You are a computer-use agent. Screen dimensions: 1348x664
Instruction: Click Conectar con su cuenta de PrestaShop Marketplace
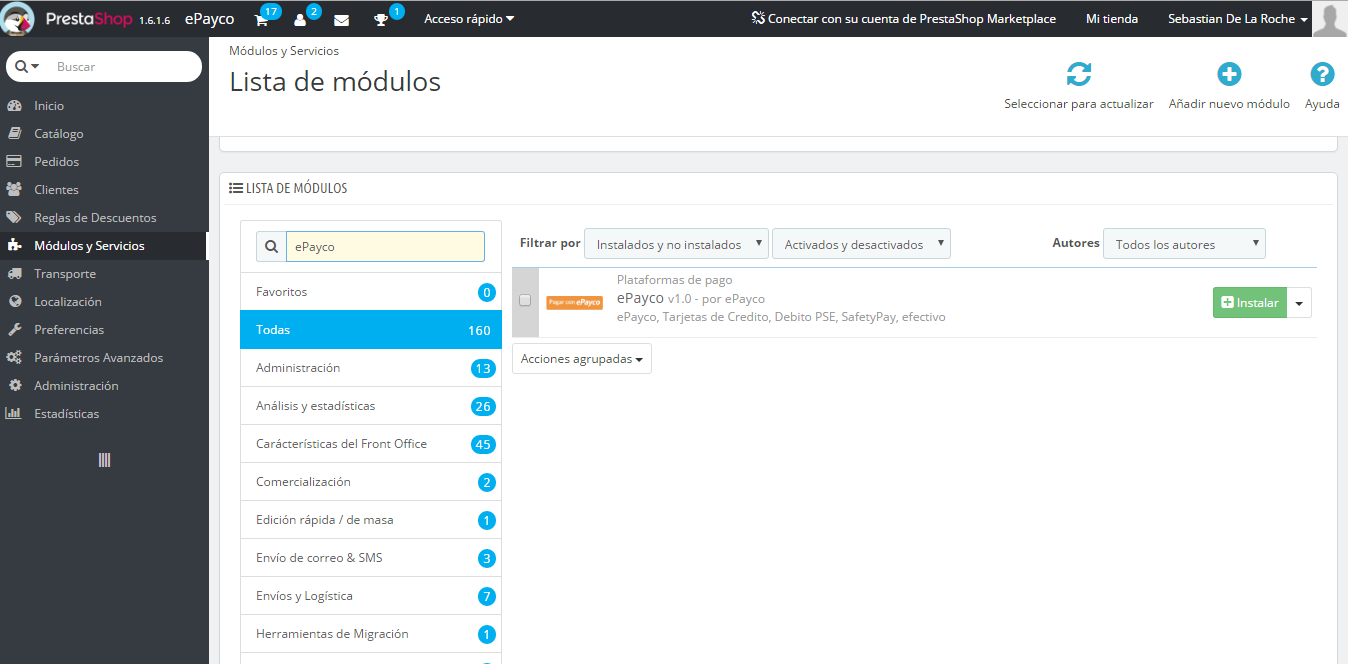pos(903,19)
